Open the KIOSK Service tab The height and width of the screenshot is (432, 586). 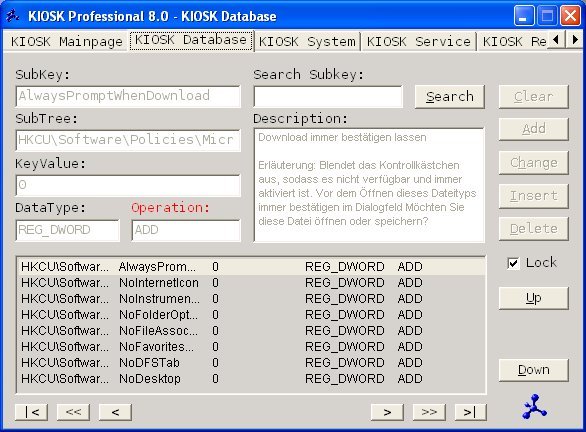click(x=419, y=41)
